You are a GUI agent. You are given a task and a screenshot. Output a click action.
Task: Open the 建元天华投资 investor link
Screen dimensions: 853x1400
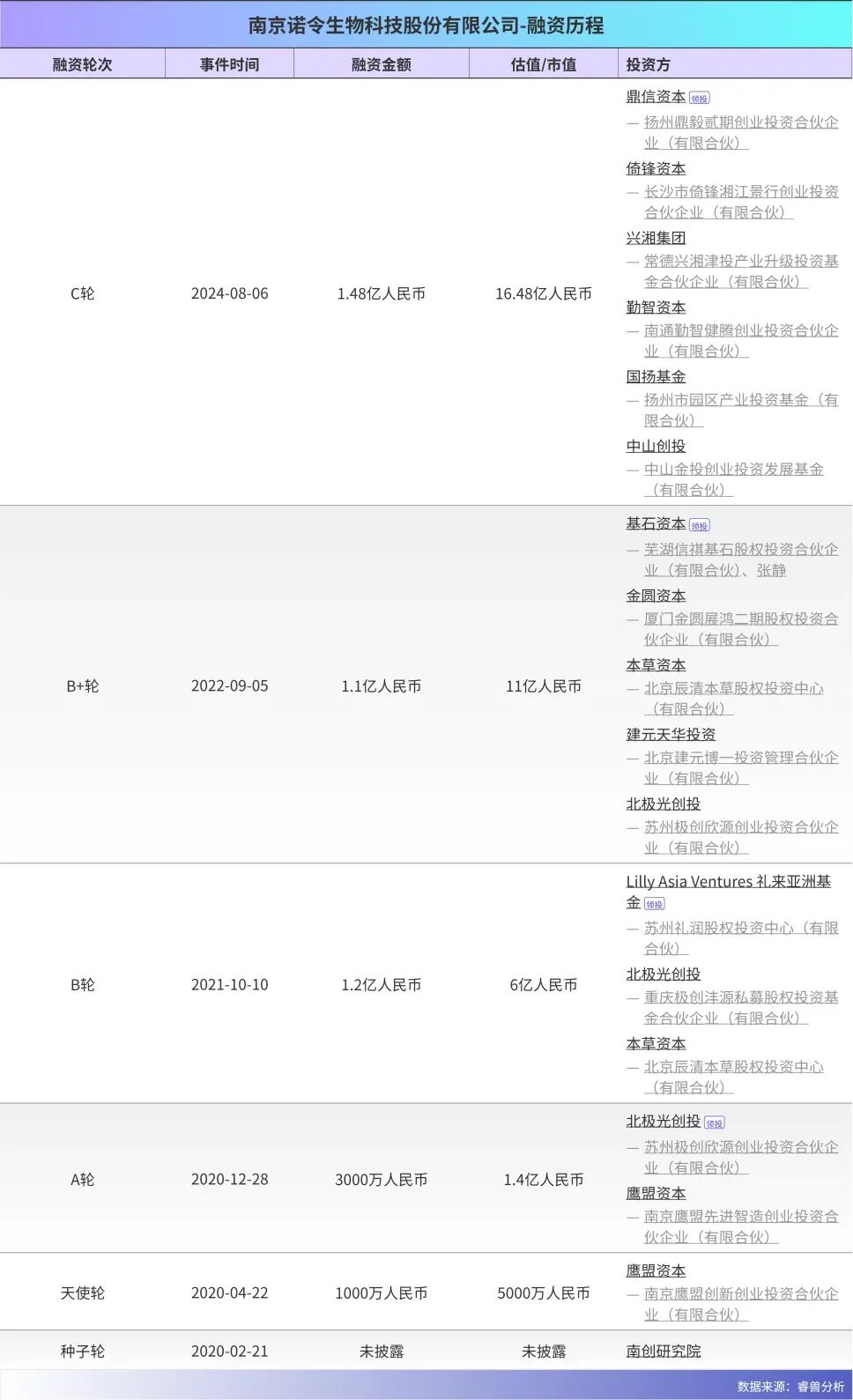671,735
